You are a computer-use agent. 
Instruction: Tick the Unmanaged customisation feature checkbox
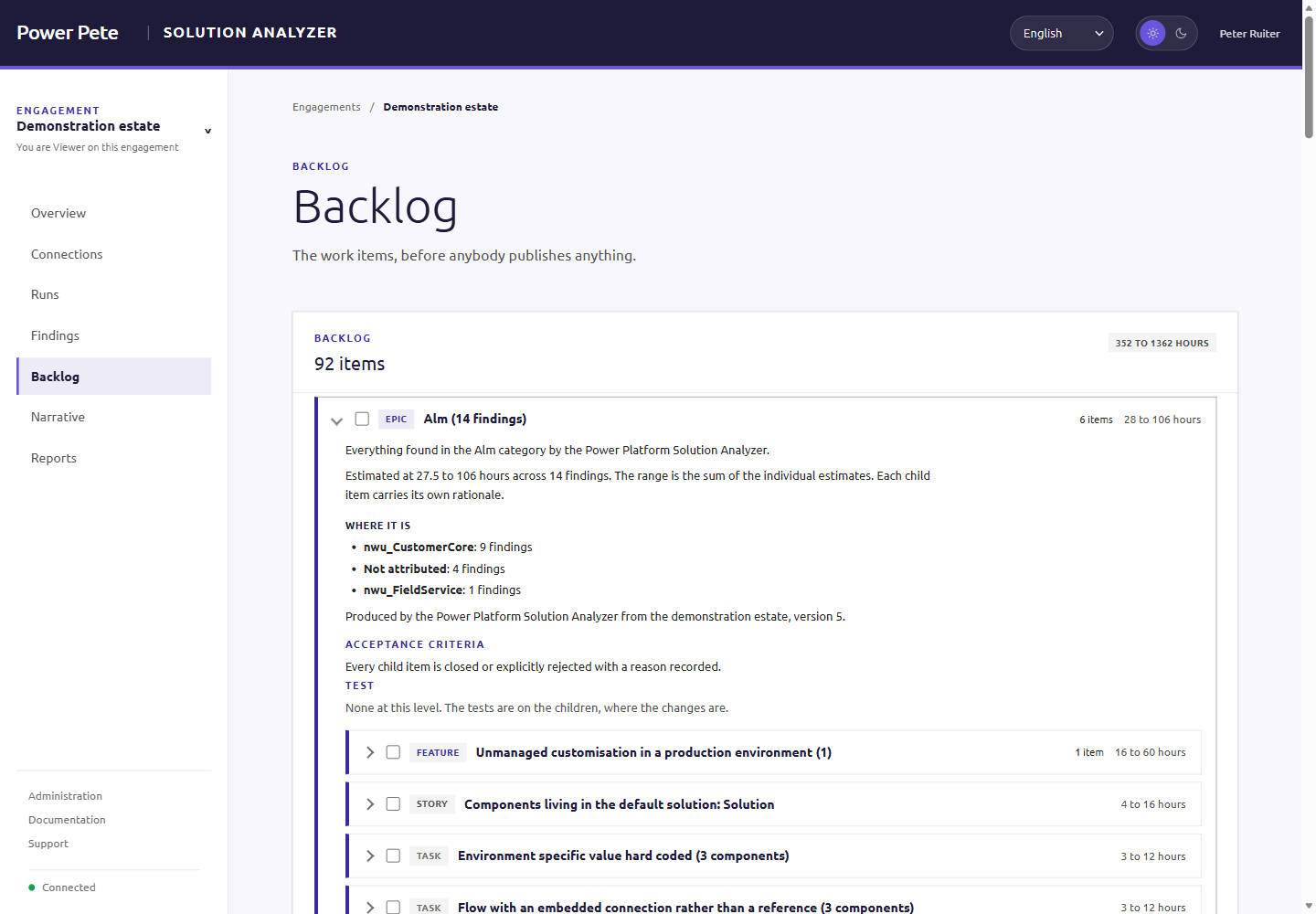click(393, 752)
